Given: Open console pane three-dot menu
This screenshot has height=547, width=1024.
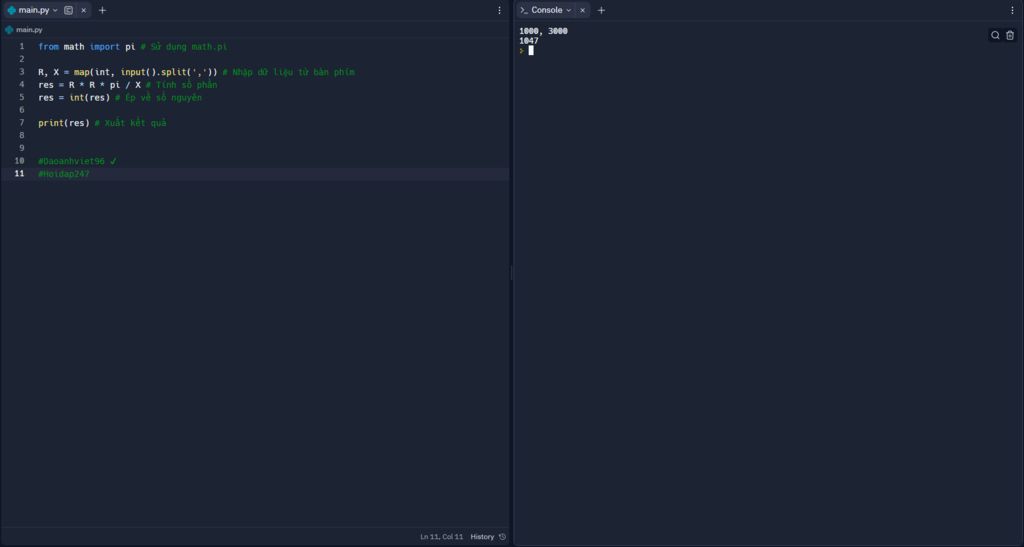Looking at the screenshot, I should [x=1013, y=10].
